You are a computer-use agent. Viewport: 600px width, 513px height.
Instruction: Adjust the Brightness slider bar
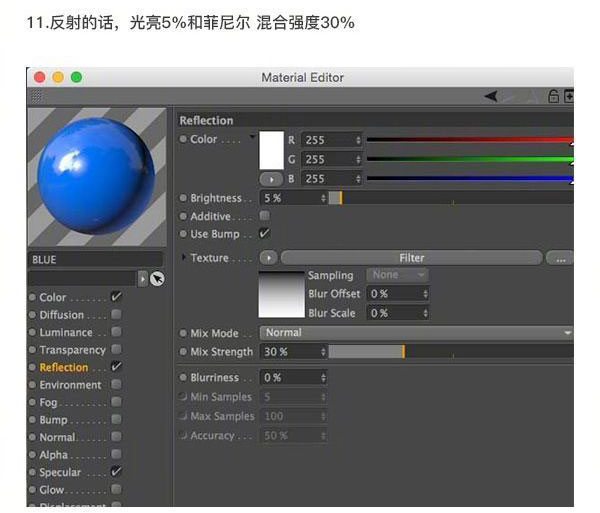click(451, 198)
